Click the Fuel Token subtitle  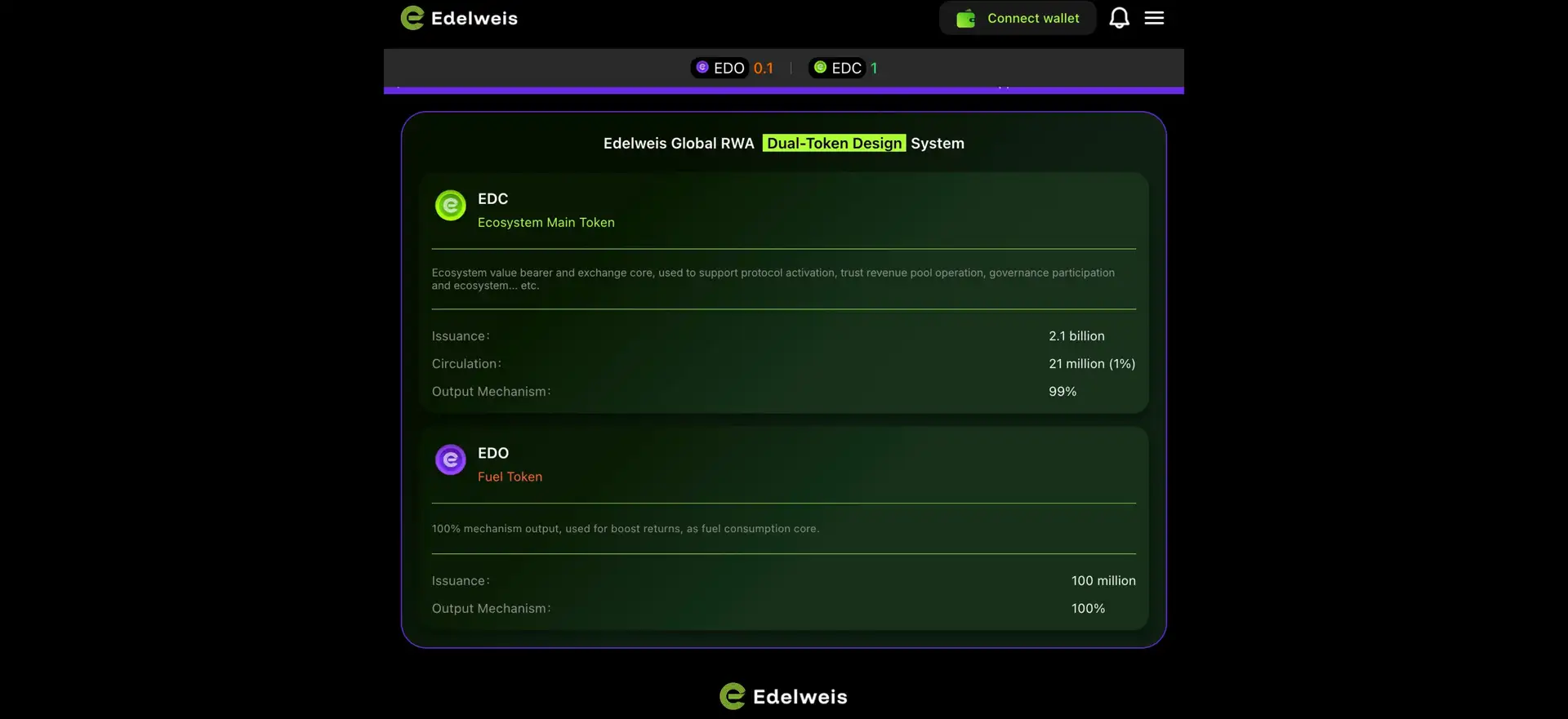(x=510, y=477)
